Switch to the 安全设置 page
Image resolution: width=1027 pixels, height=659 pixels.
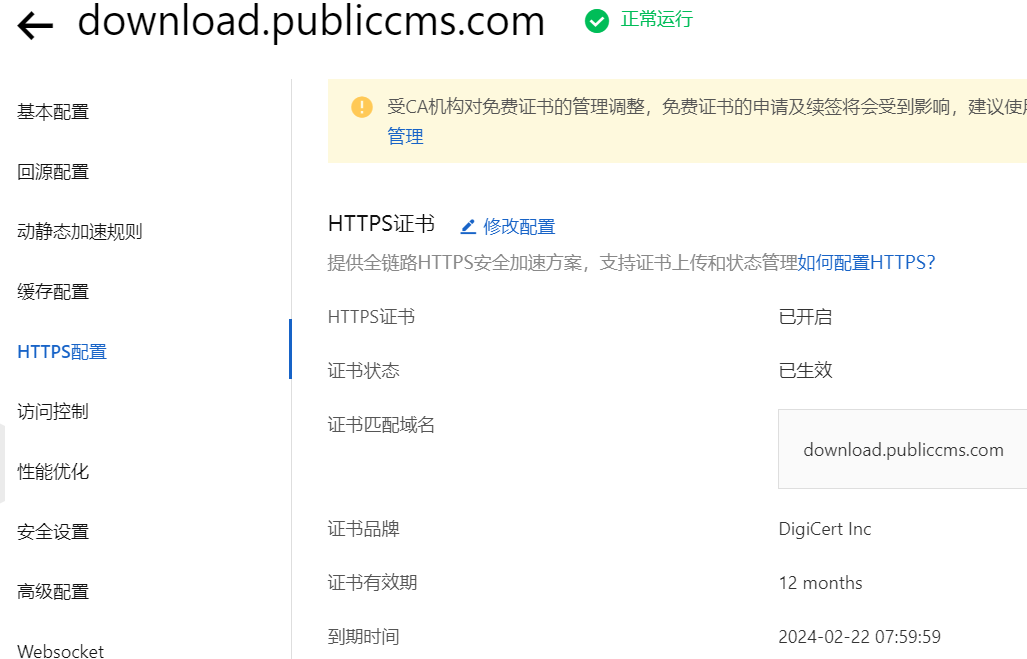[53, 532]
